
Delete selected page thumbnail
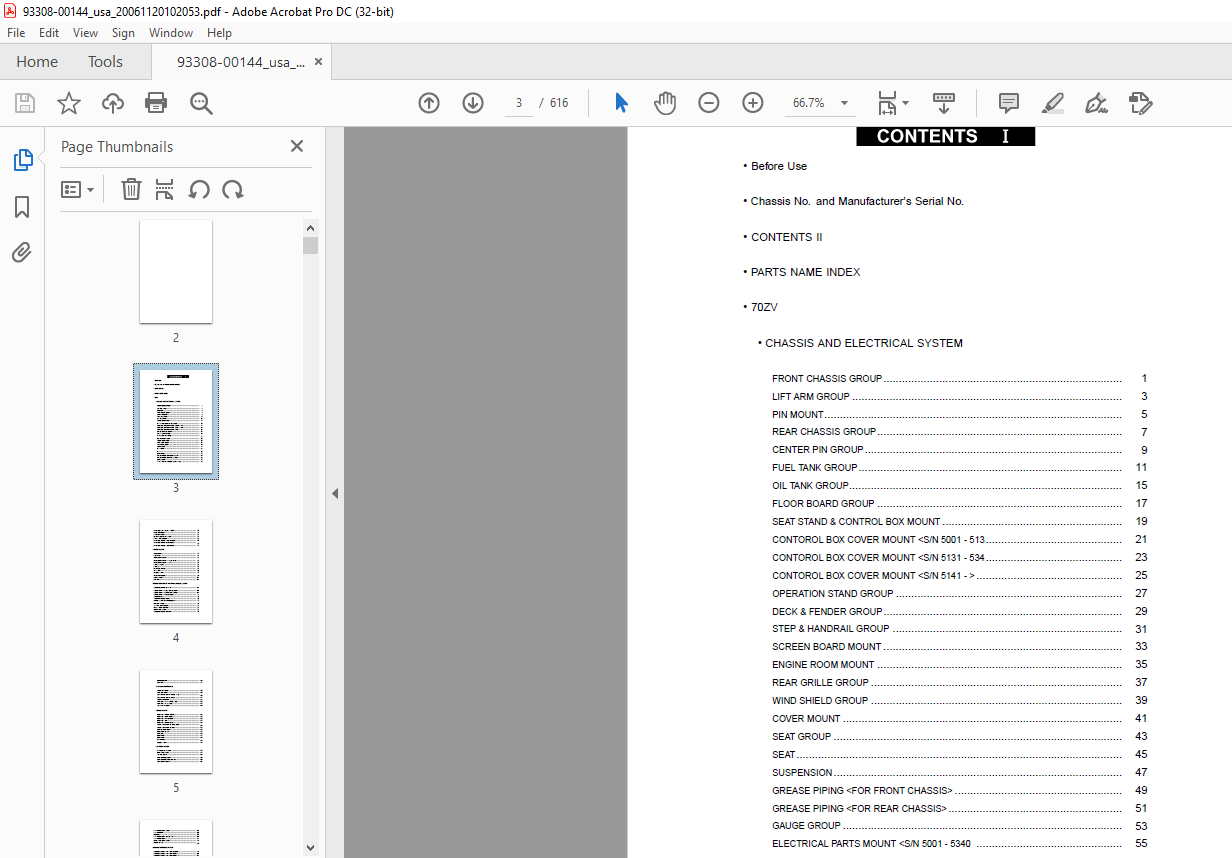[x=131, y=189]
